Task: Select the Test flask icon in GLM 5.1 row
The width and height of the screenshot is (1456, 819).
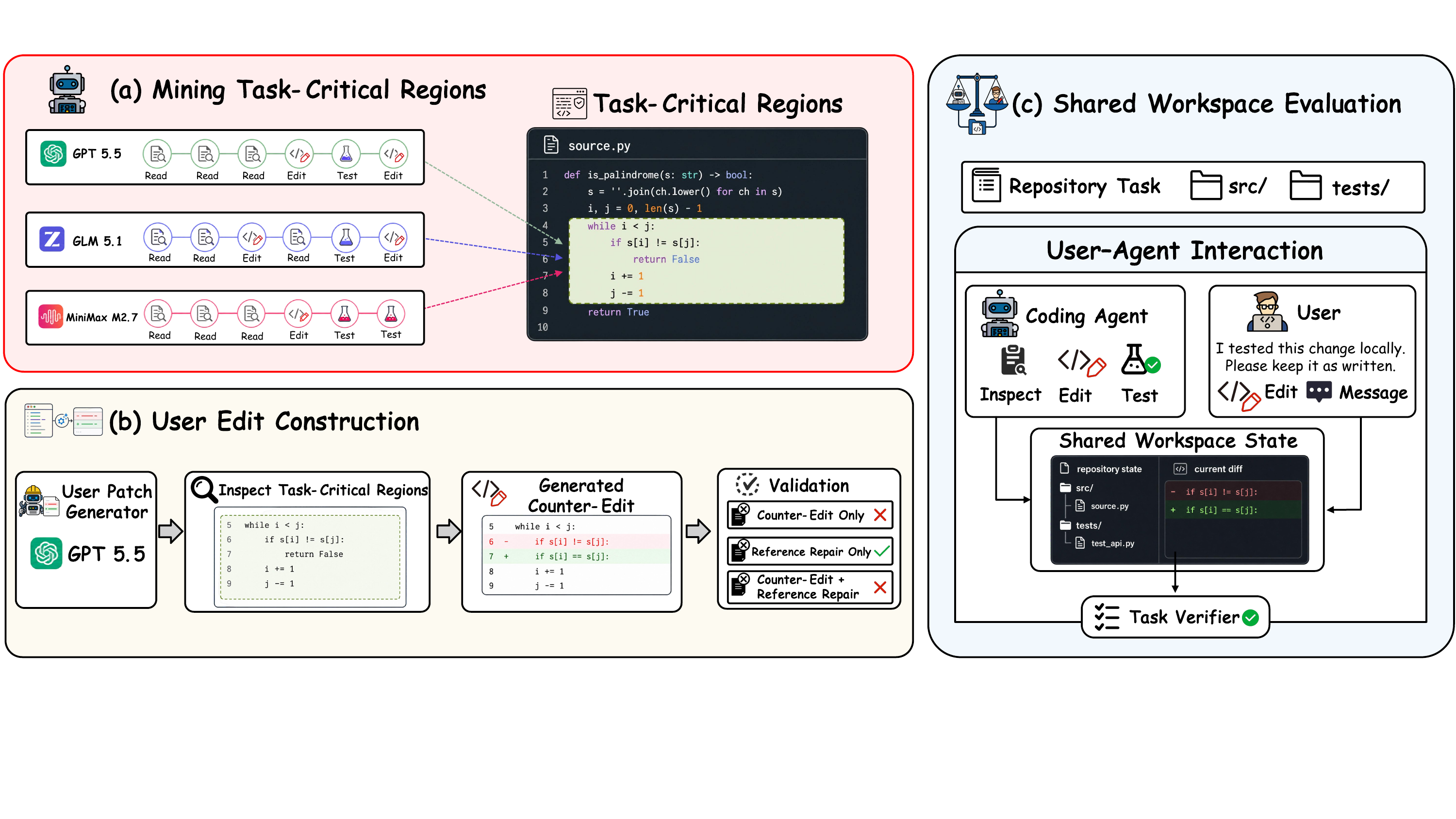Action: (346, 237)
